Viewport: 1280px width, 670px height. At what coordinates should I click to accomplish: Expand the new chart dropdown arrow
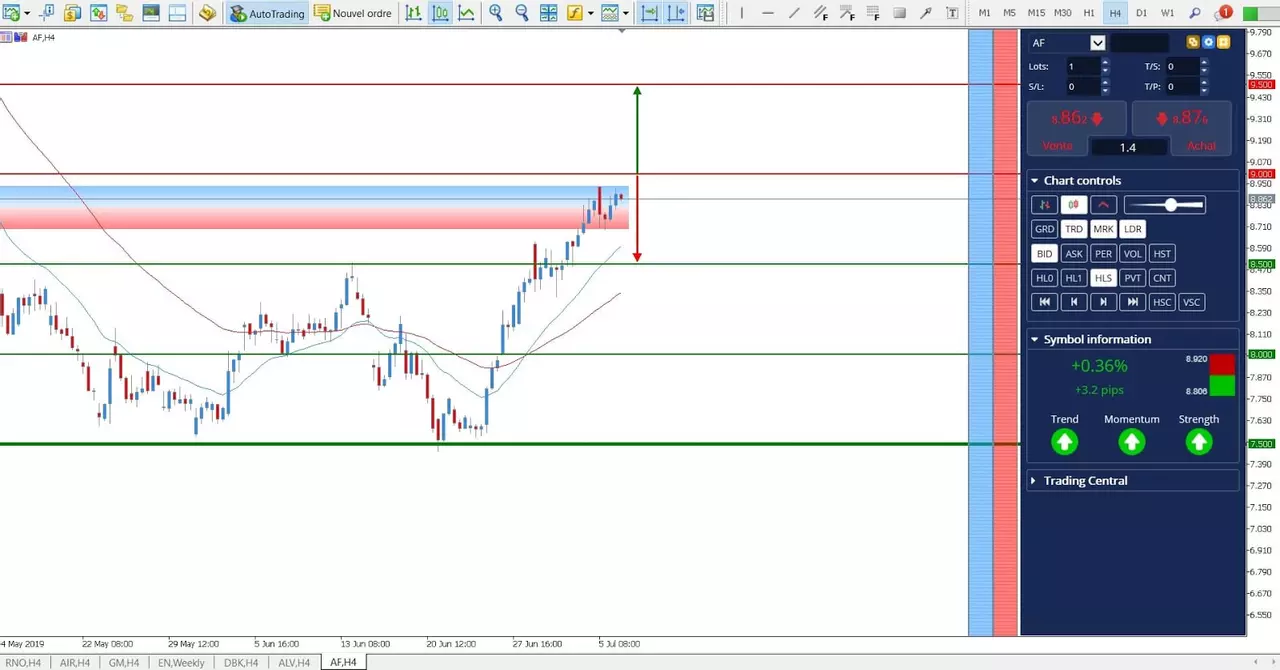27,14
